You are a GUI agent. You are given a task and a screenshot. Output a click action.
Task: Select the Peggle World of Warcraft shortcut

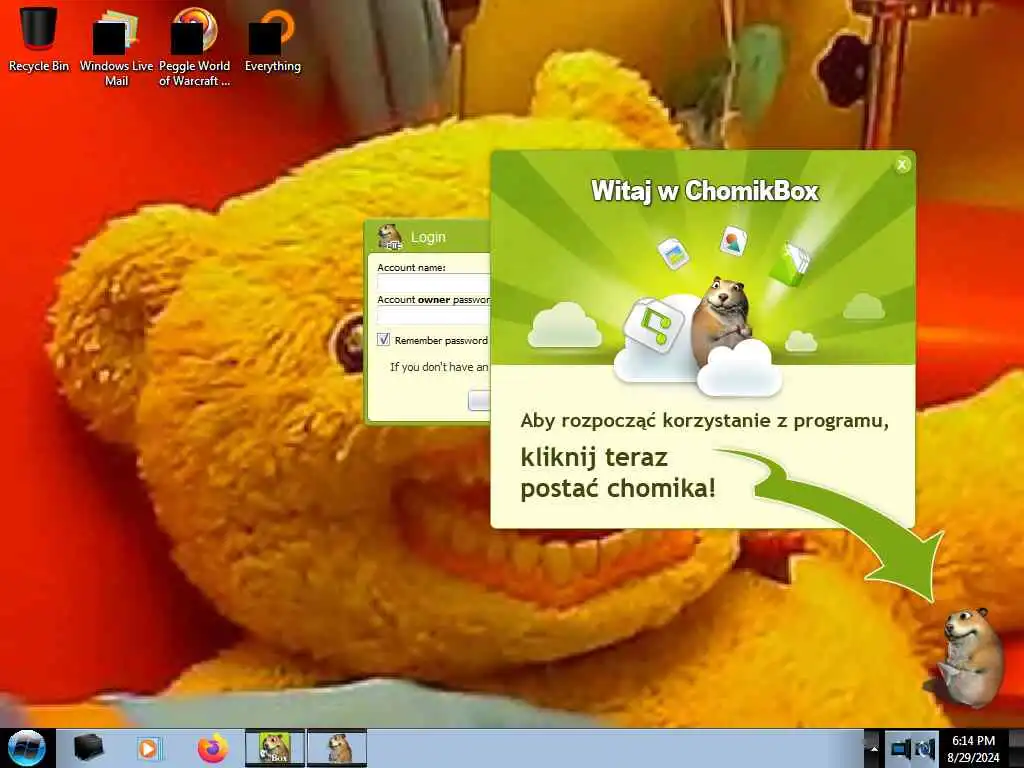click(195, 46)
